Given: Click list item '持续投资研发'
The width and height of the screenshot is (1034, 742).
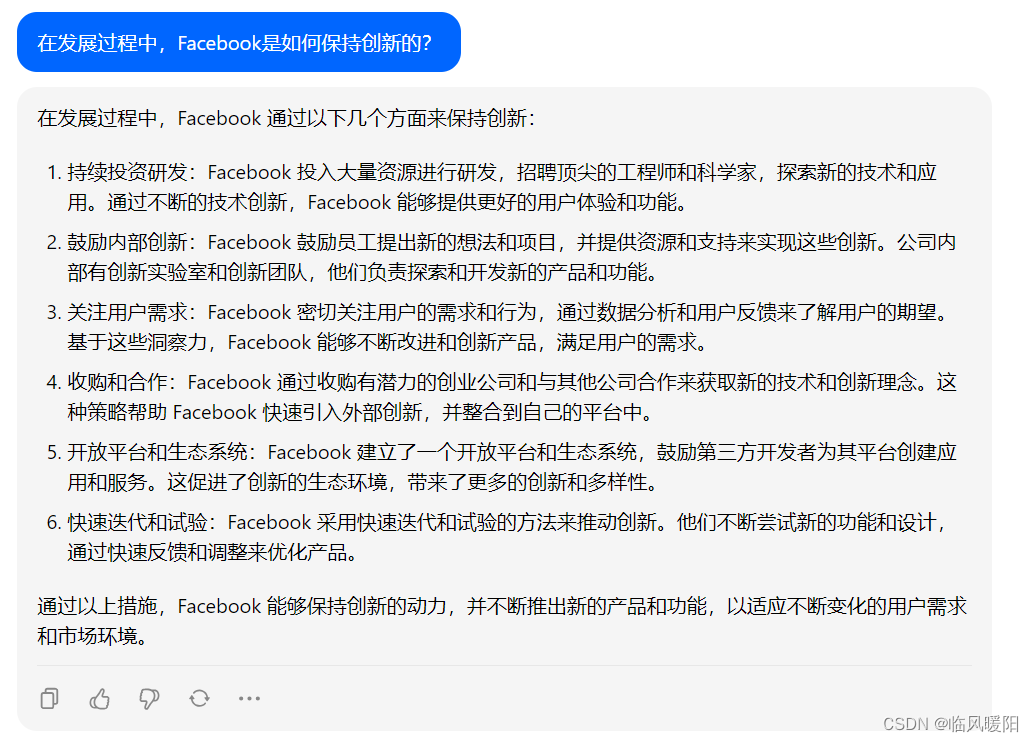Looking at the screenshot, I should click(x=501, y=187).
